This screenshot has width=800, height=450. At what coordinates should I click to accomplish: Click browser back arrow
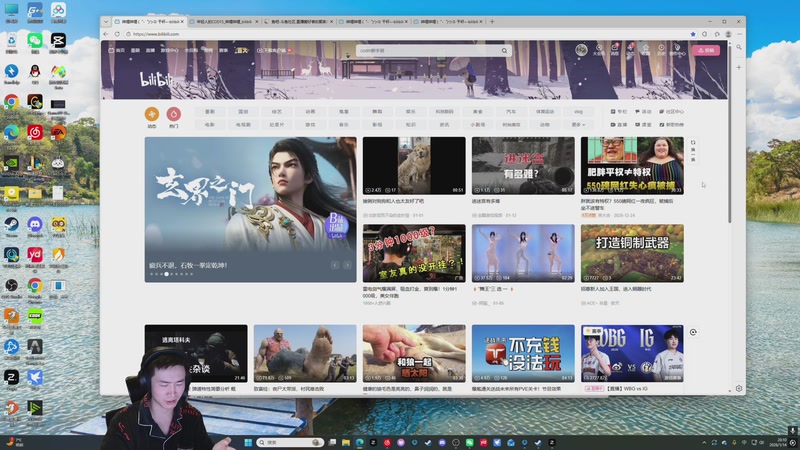point(106,34)
